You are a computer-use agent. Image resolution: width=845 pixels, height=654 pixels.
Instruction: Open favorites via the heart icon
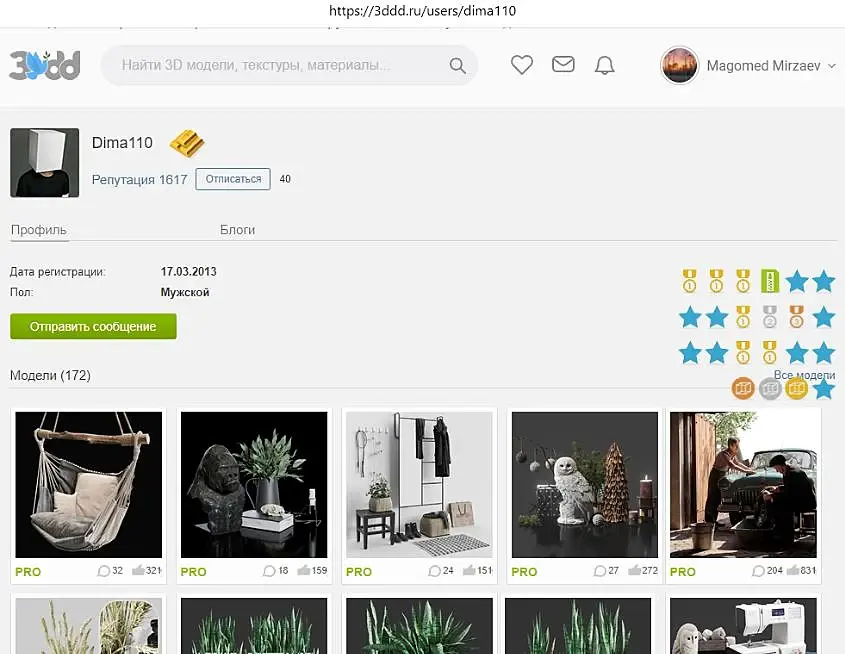click(522, 65)
